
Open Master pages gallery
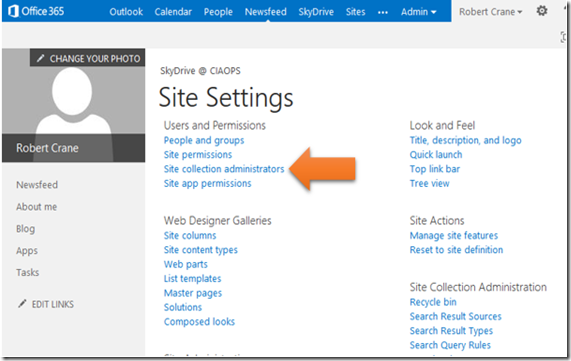coord(193,293)
